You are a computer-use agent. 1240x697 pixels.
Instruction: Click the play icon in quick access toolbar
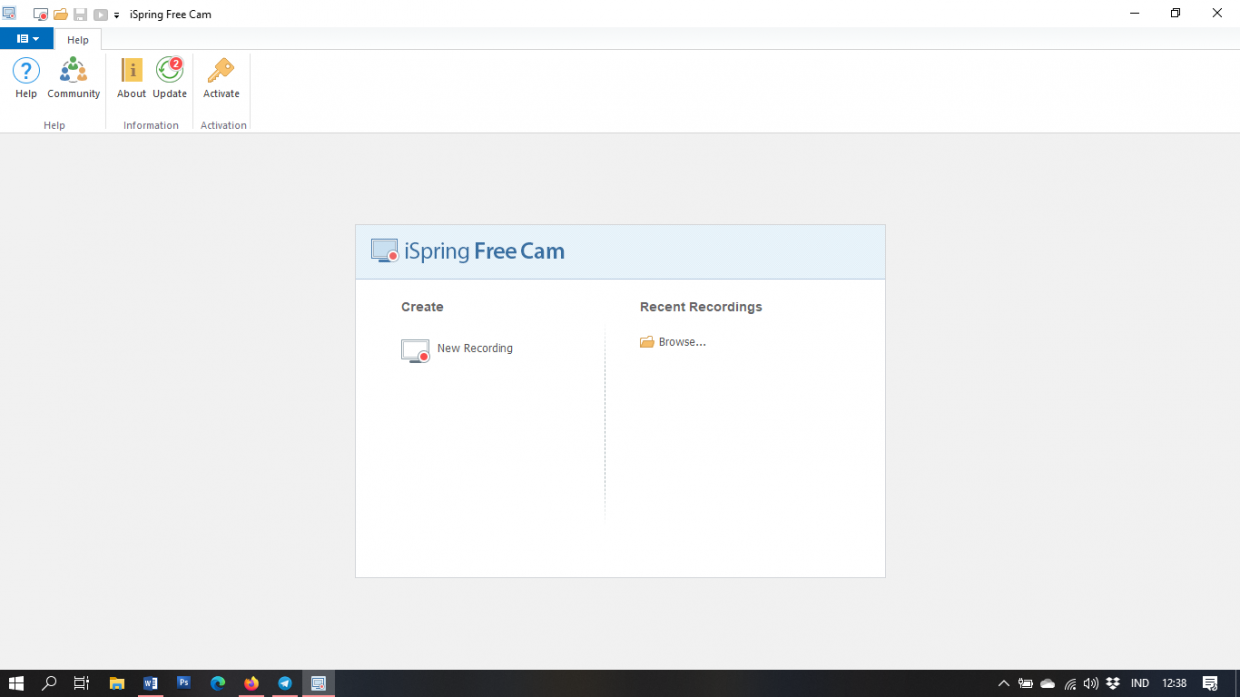tap(100, 14)
